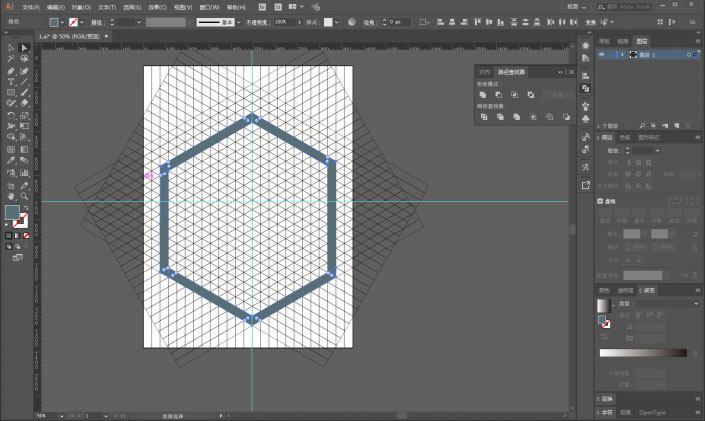Click the vertical scrollbar of canvas
705x421 pixels.
pos(572,229)
